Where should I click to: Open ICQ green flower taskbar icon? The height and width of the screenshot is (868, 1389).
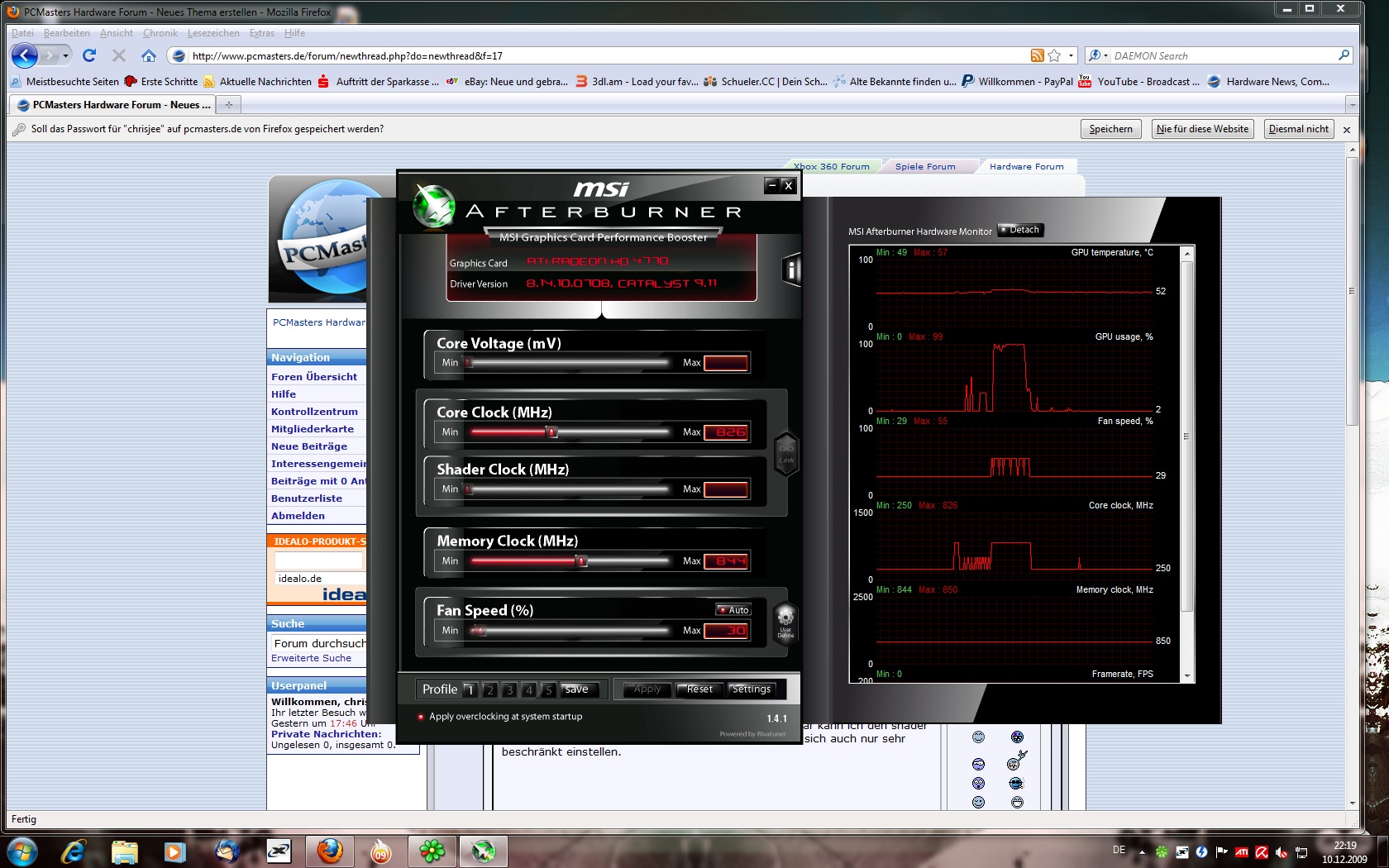pos(432,851)
